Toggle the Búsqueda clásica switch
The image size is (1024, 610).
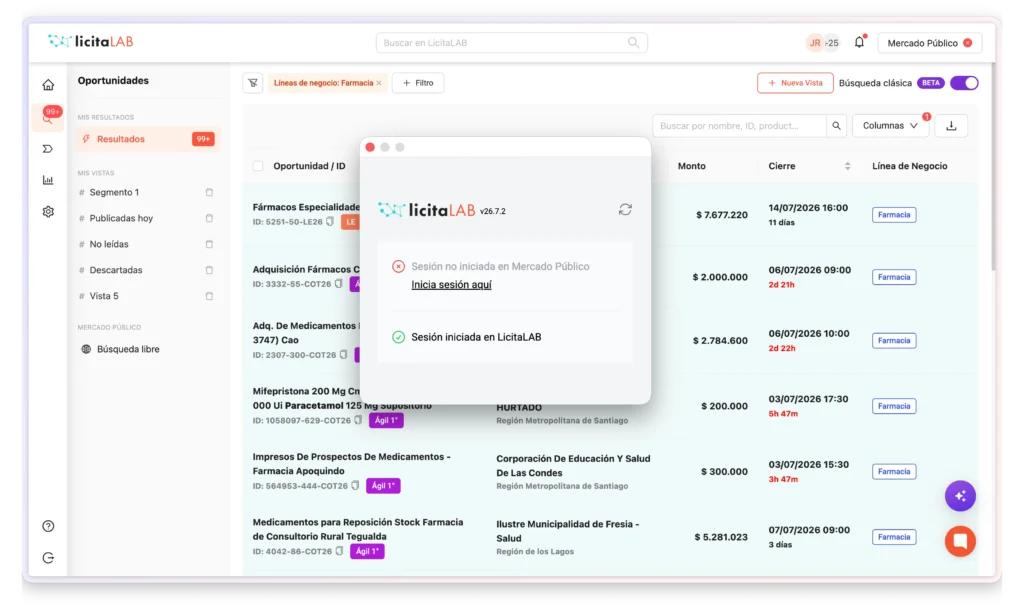(964, 83)
